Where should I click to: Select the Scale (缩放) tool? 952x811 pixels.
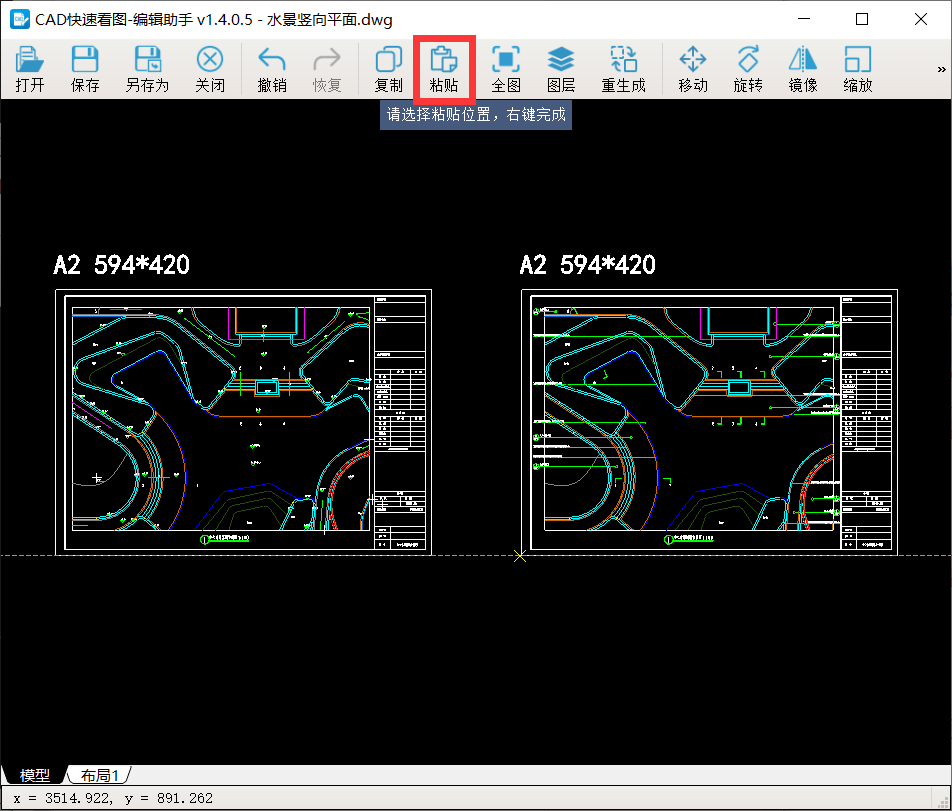tap(858, 68)
